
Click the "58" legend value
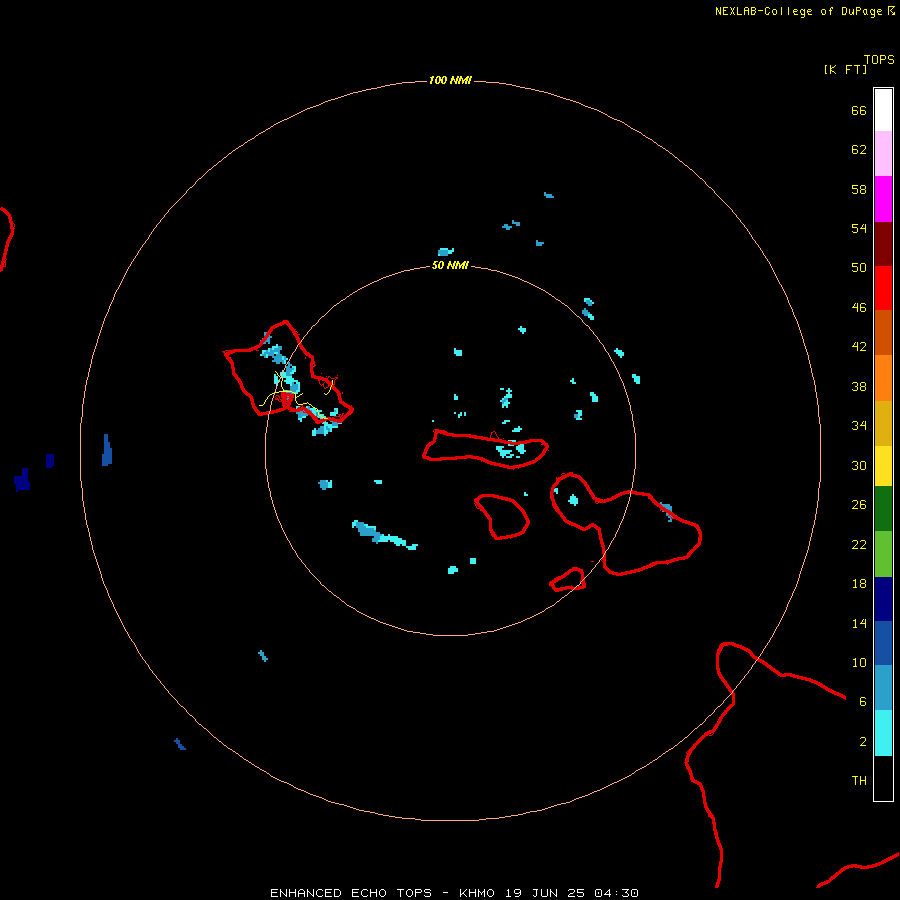[x=859, y=189]
